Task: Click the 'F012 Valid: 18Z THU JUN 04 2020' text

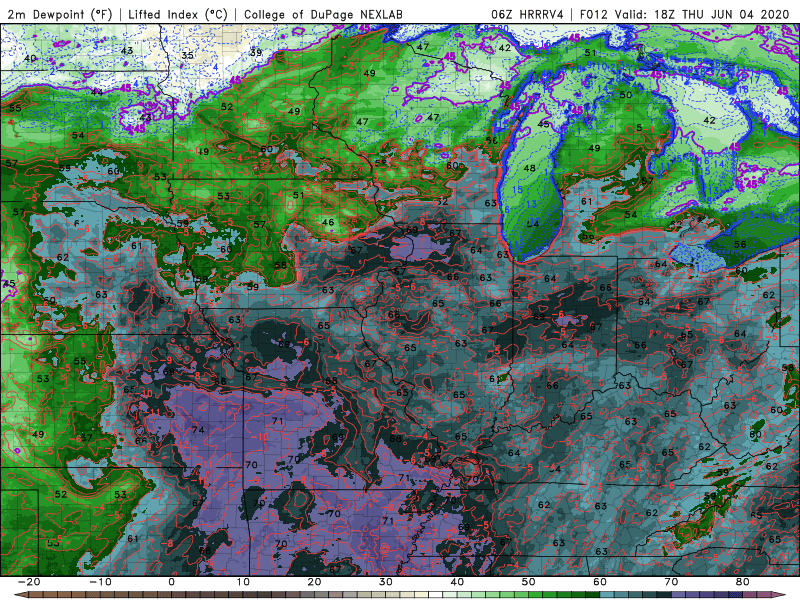Action: [x=684, y=14]
